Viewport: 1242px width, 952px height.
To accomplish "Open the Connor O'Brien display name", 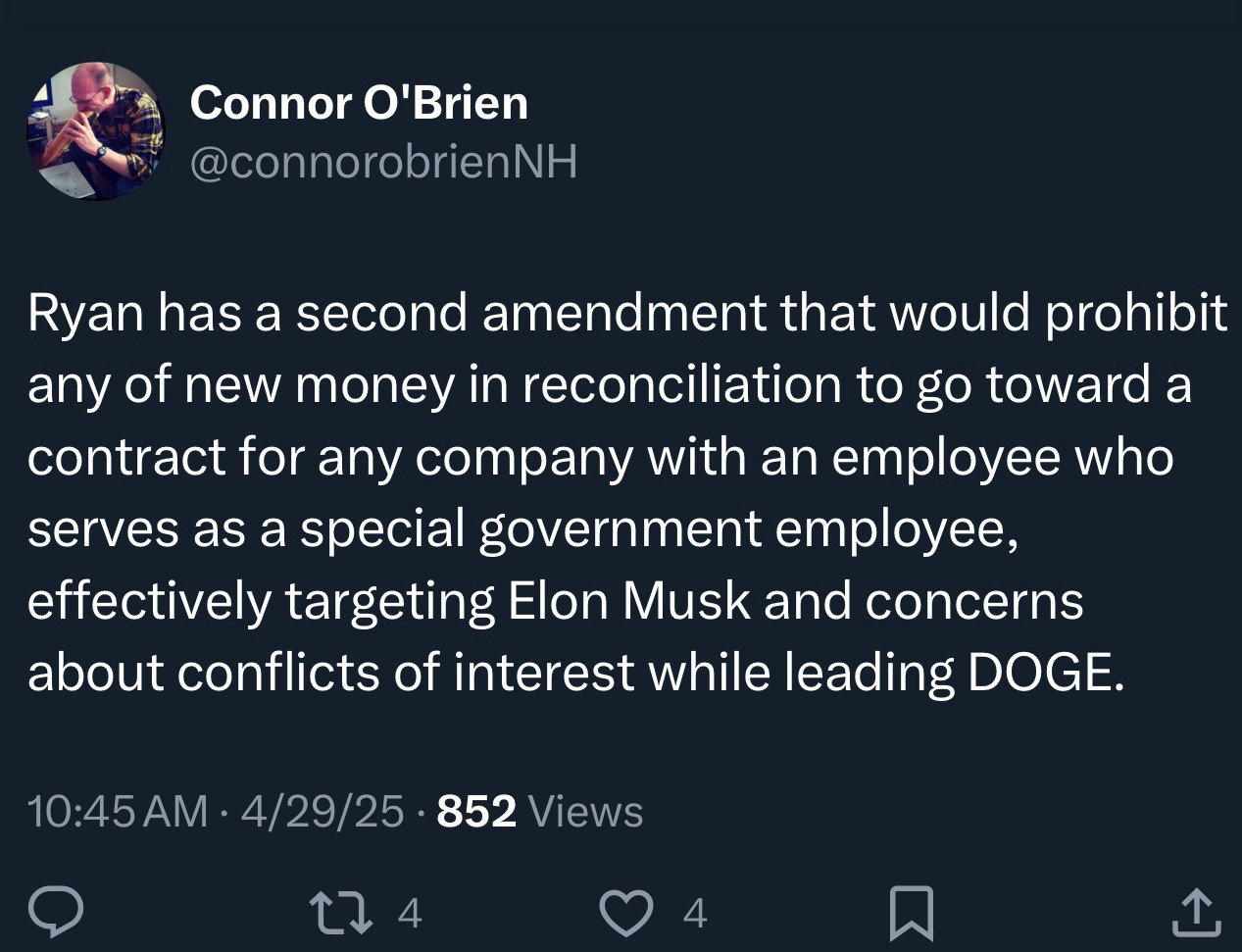I will pos(359,102).
